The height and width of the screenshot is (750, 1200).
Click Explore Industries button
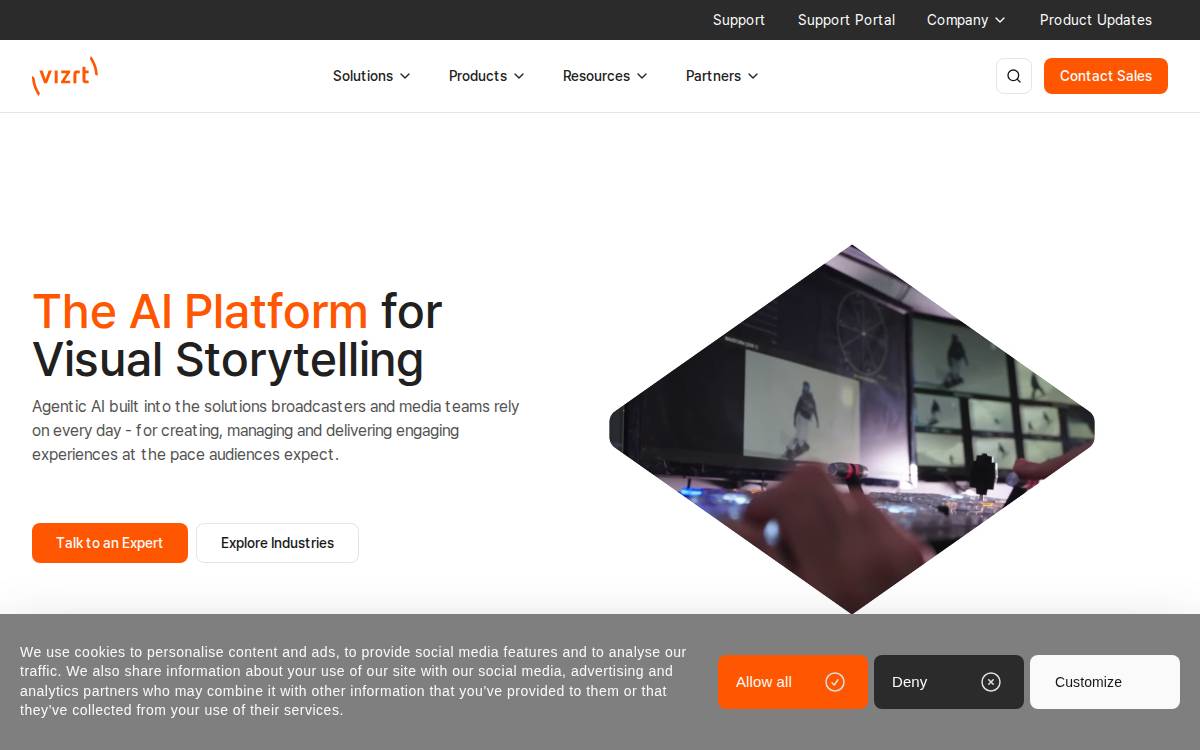[x=277, y=543]
